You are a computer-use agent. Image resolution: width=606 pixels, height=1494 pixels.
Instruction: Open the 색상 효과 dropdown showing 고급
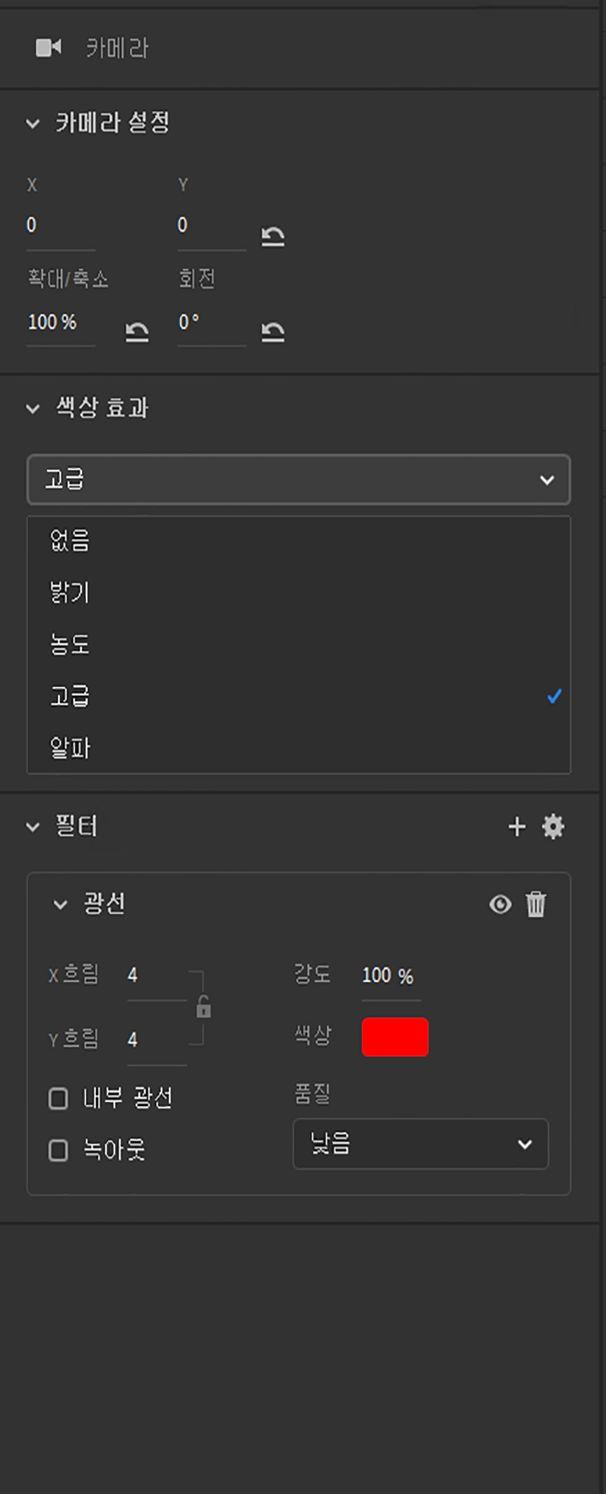(298, 480)
